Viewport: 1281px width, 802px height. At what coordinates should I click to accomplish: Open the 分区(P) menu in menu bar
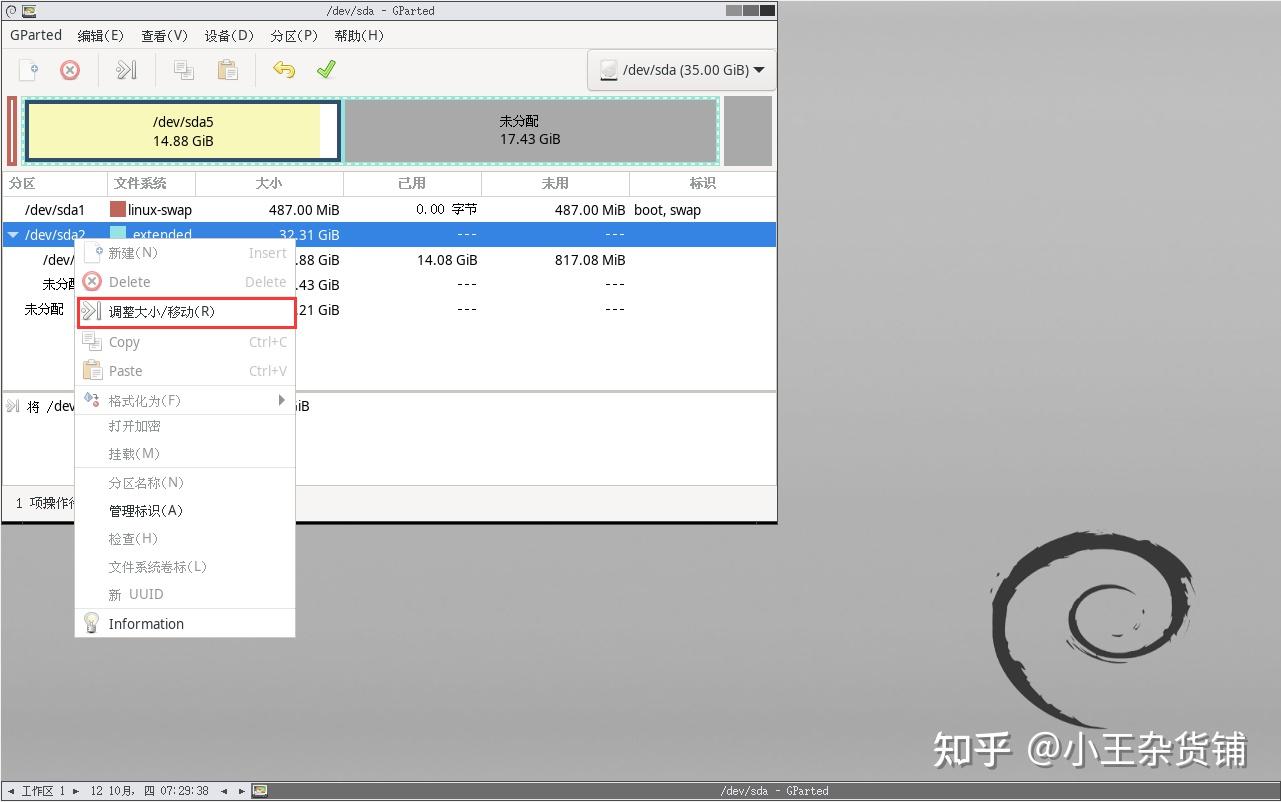point(293,35)
